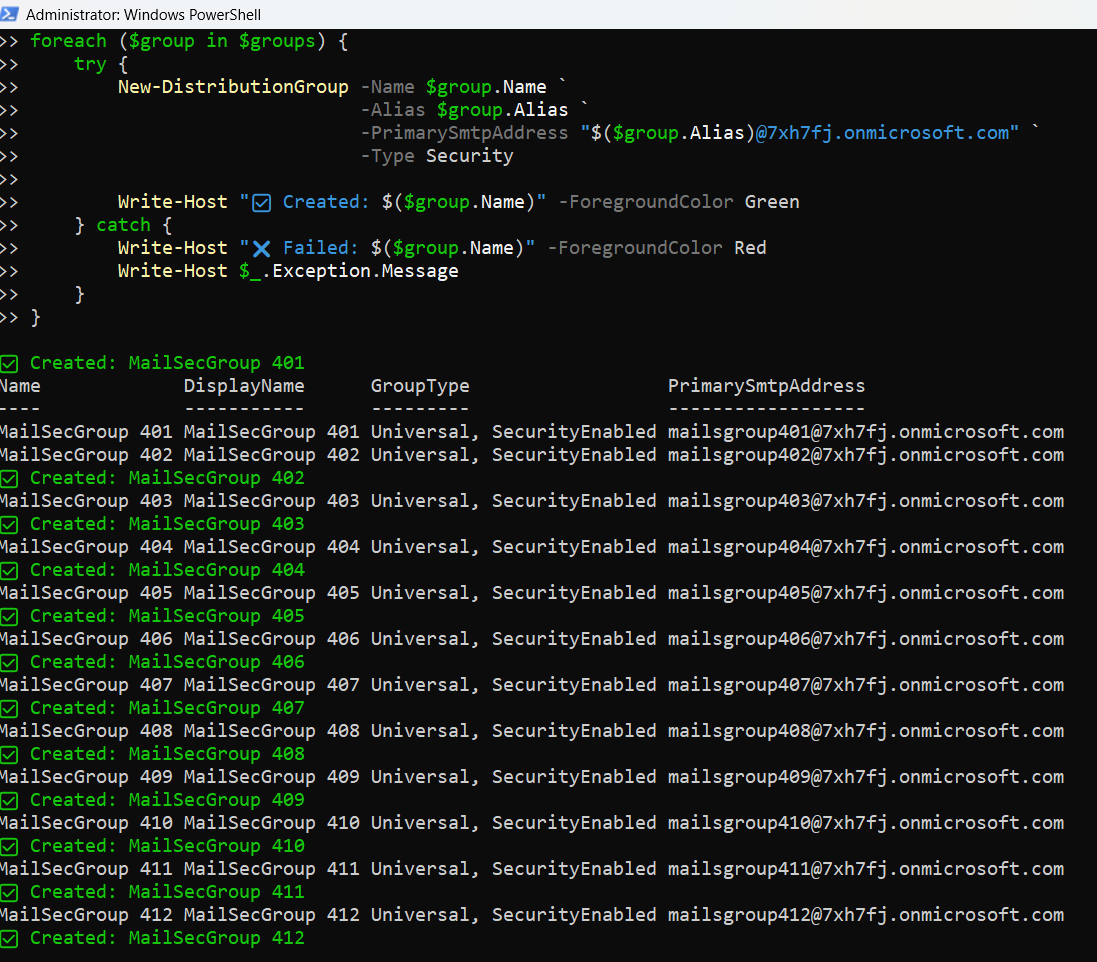This screenshot has width=1097, height=962.
Task: Click the mailsgroup412@7xh7fj.onmicrosoft.com address
Action: 865,915
